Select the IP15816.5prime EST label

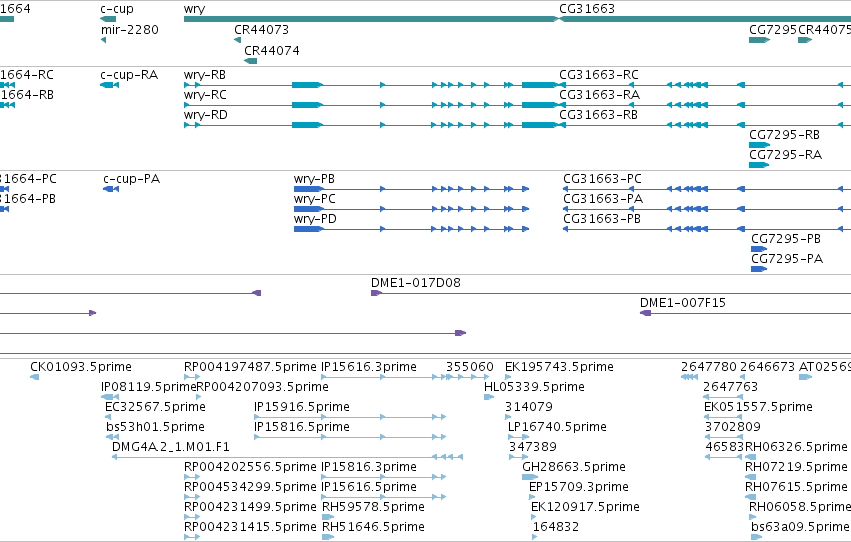tap(302, 427)
